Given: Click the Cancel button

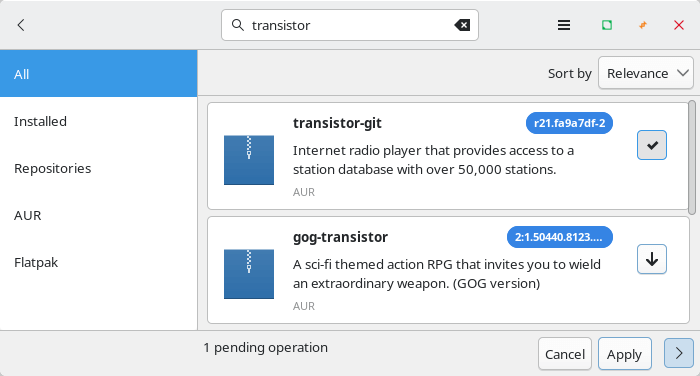Looking at the screenshot, I should coord(565,354).
